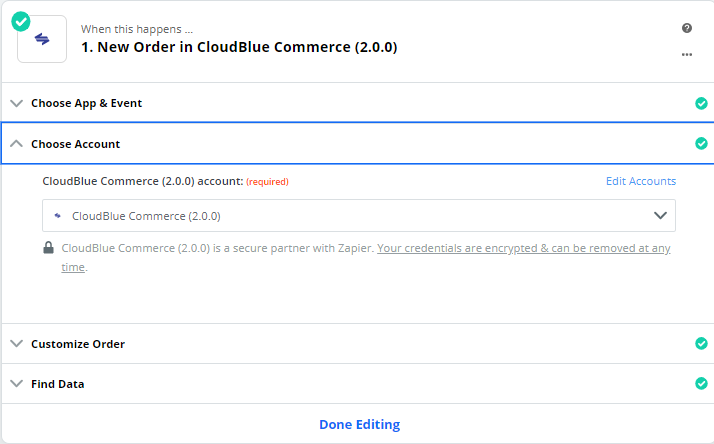Expand the Choose App & Event section chevron
This screenshot has height=444, width=714.
[x=16, y=103]
